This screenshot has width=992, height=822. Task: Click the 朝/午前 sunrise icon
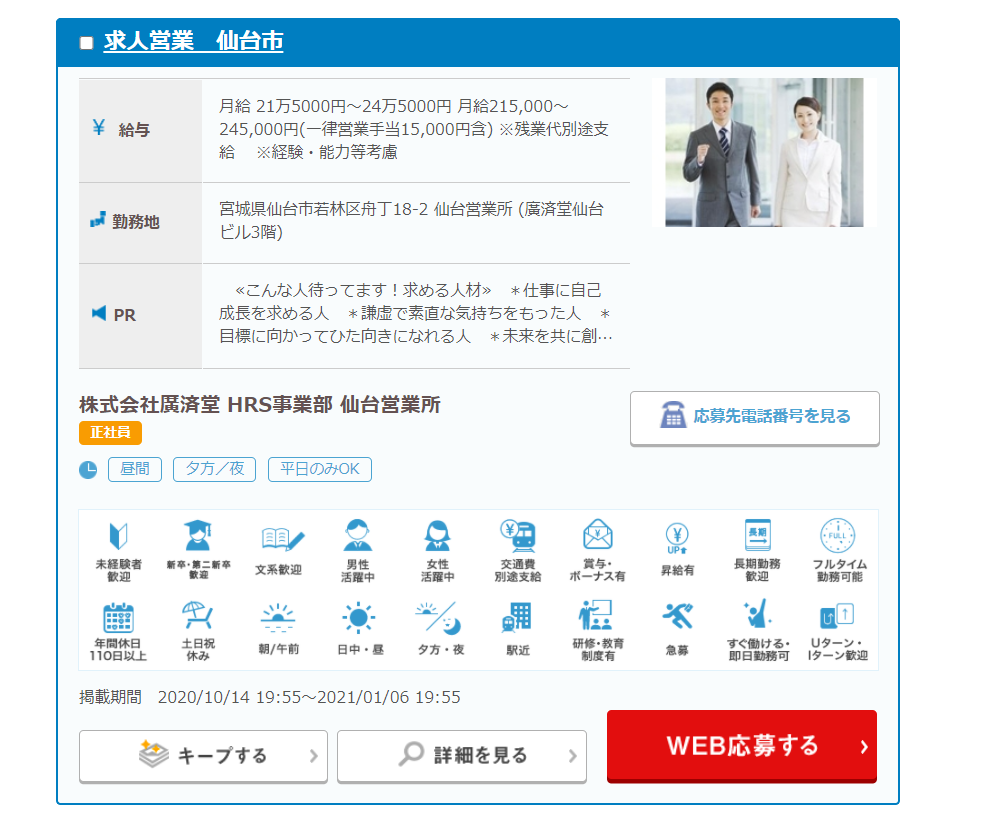278,618
